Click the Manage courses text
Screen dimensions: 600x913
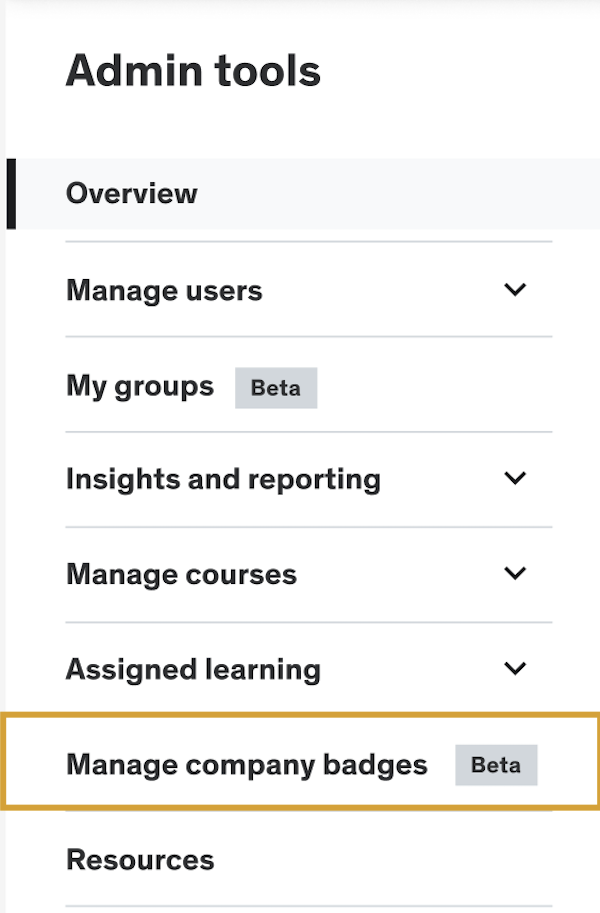(x=181, y=575)
